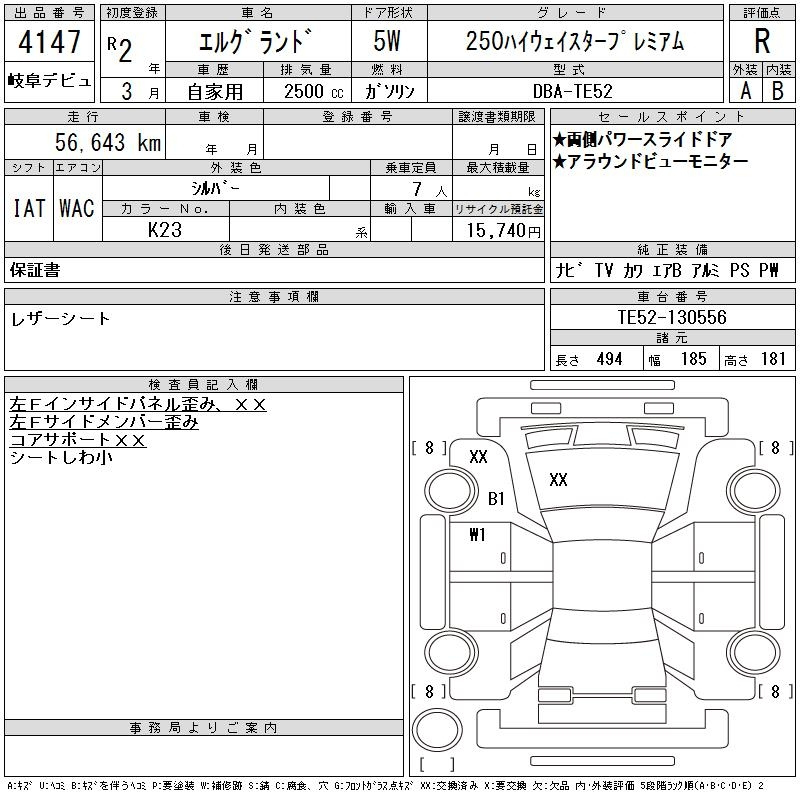The width and height of the screenshot is (800, 800).
Task: Click the spare tire circle below diagram
Action: tap(437, 730)
